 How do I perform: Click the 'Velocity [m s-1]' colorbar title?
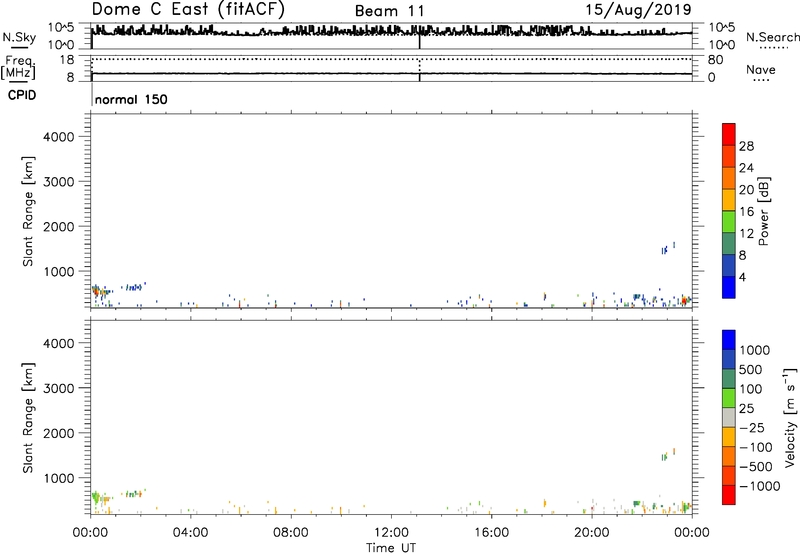pos(790,417)
